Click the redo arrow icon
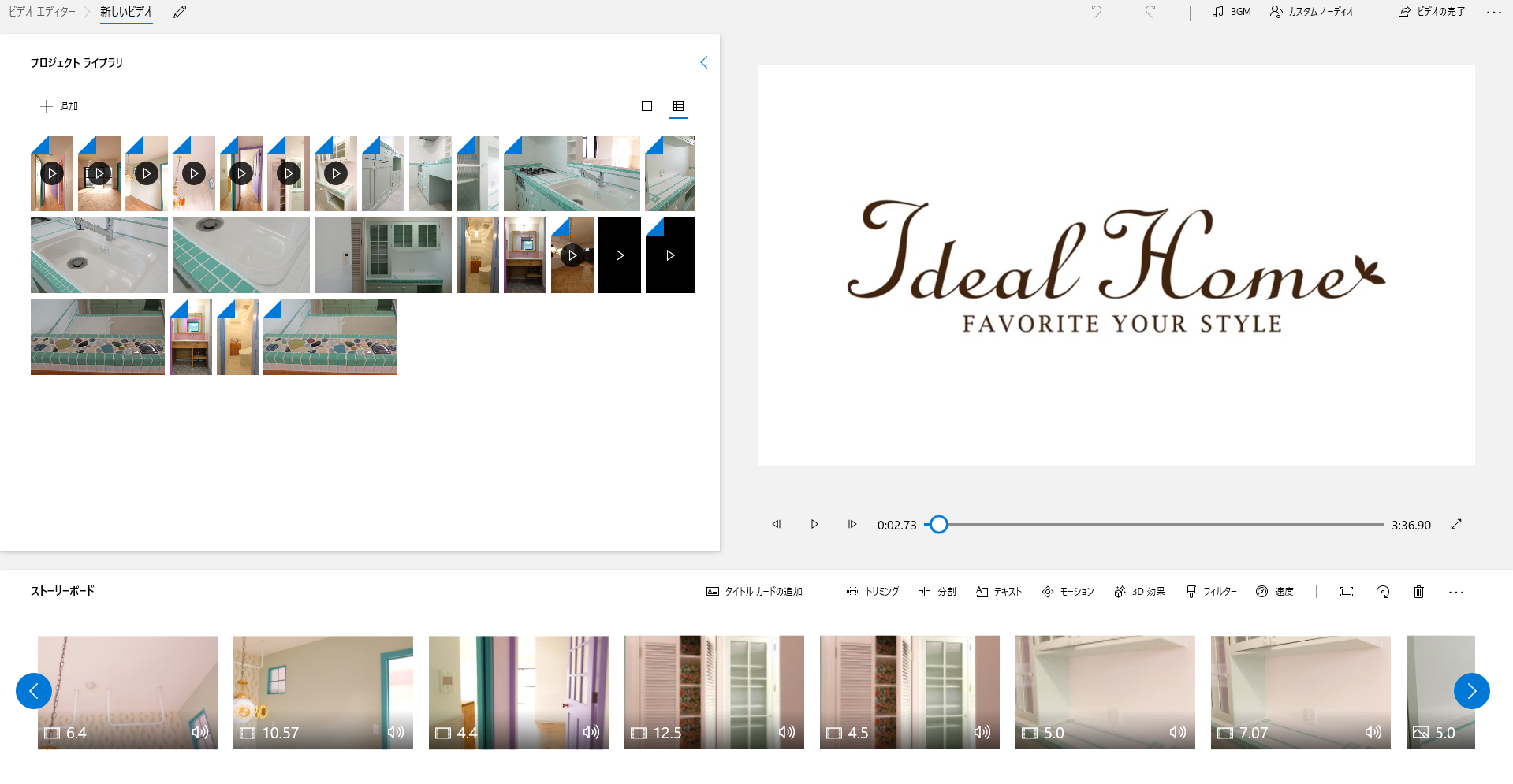 pos(1150,12)
